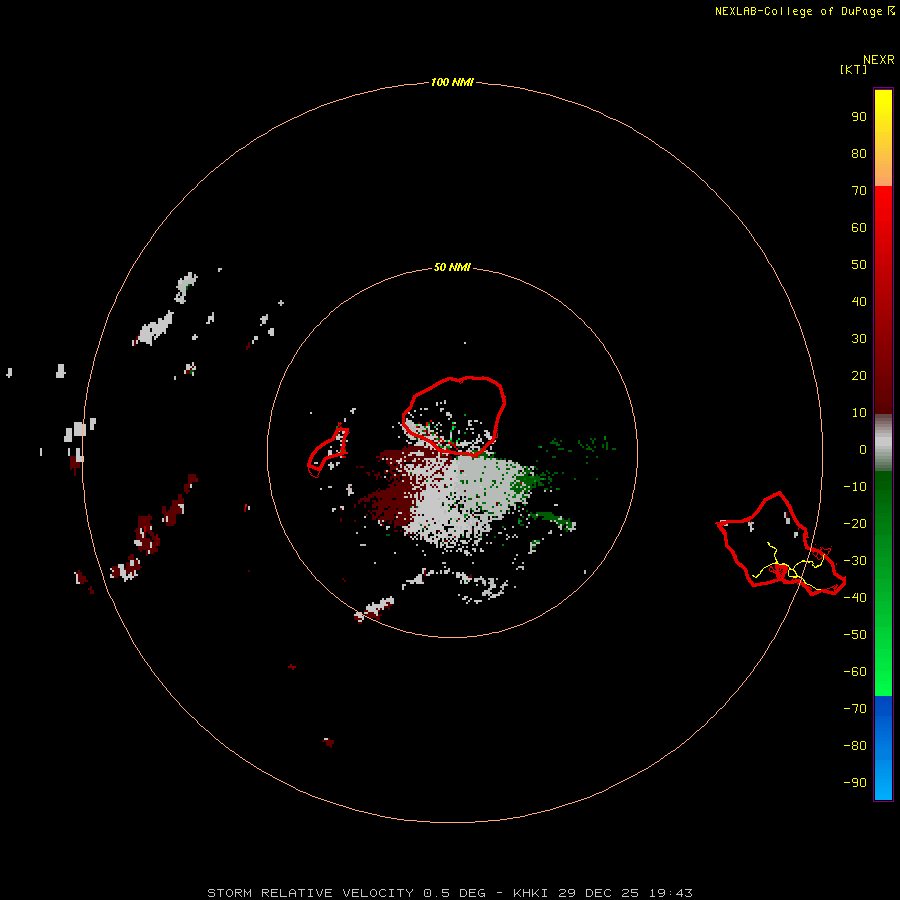This screenshot has height=900, width=900.
Task: Click the -60 value on velocity scale
Action: point(855,672)
